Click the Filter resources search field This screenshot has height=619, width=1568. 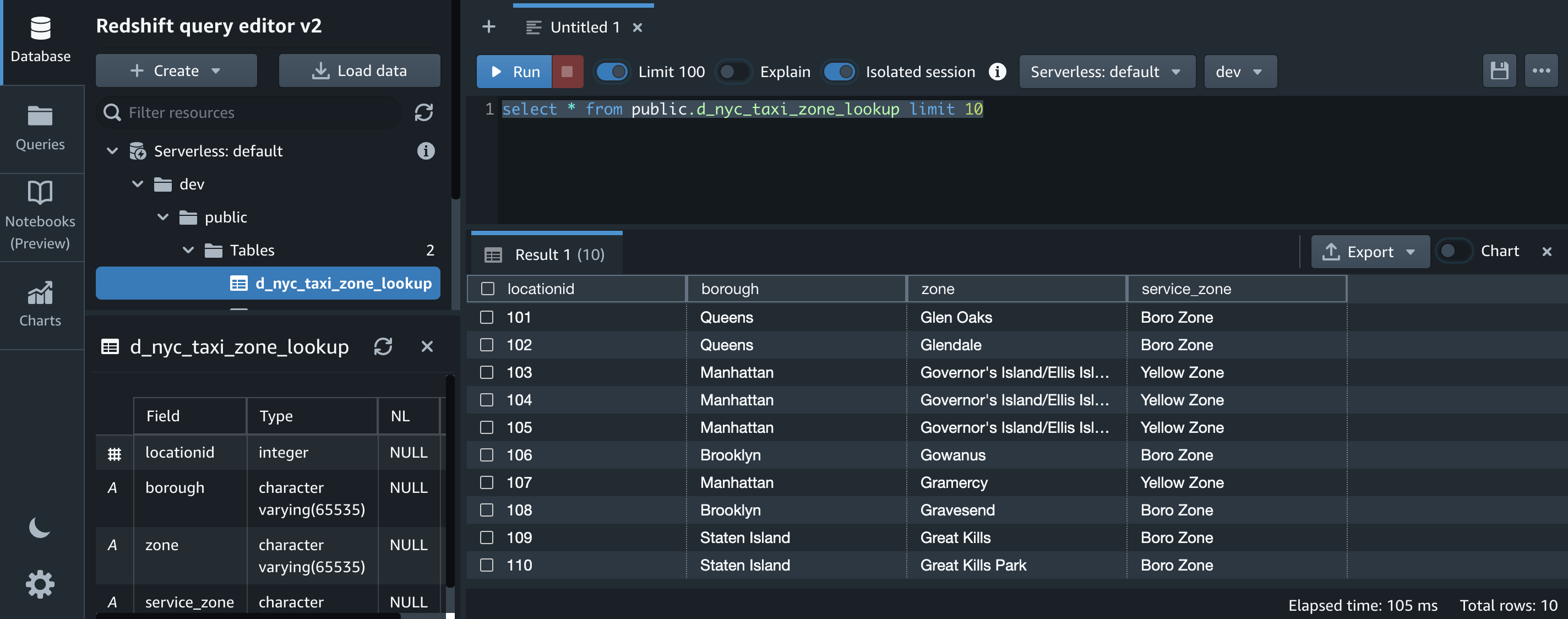pyautogui.click(x=255, y=112)
